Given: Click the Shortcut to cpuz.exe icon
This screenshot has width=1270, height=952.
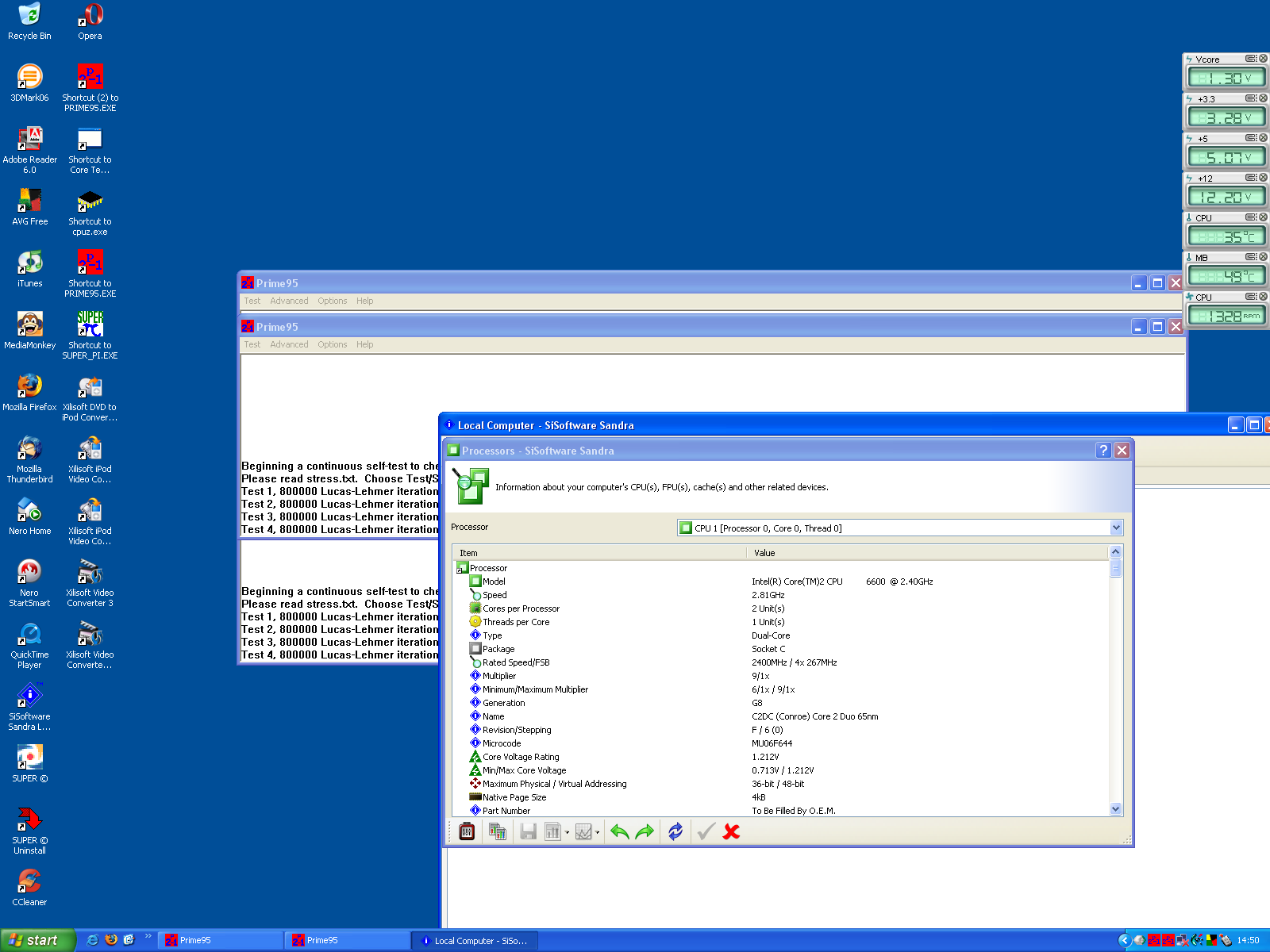Looking at the screenshot, I should [x=90, y=212].
